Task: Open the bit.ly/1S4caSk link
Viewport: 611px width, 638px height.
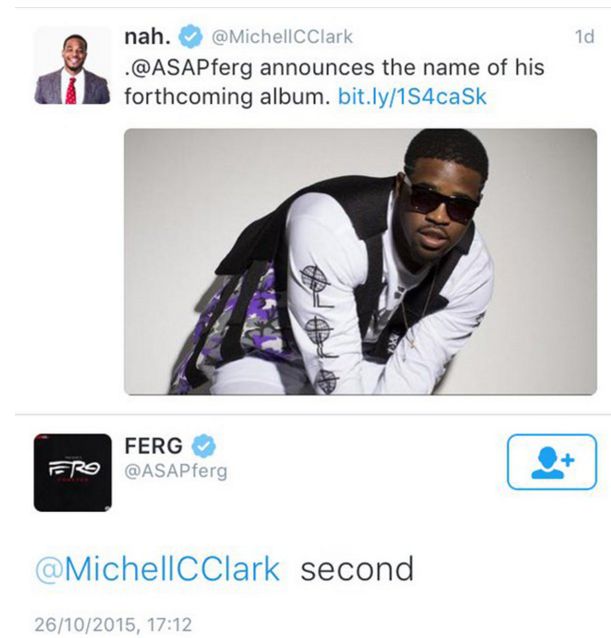Action: (412, 97)
